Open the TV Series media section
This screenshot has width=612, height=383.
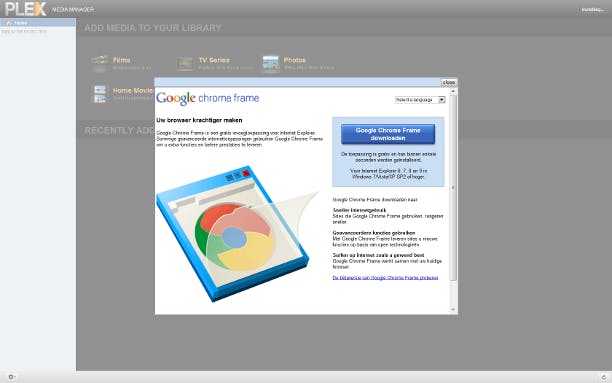point(215,63)
